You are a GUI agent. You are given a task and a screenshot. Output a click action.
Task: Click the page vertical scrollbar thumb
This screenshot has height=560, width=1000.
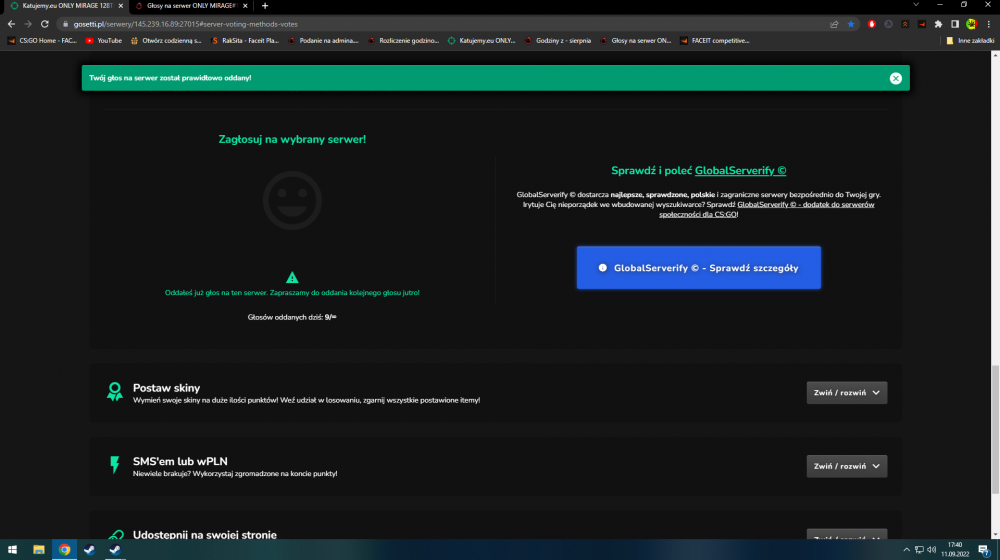pos(995,429)
